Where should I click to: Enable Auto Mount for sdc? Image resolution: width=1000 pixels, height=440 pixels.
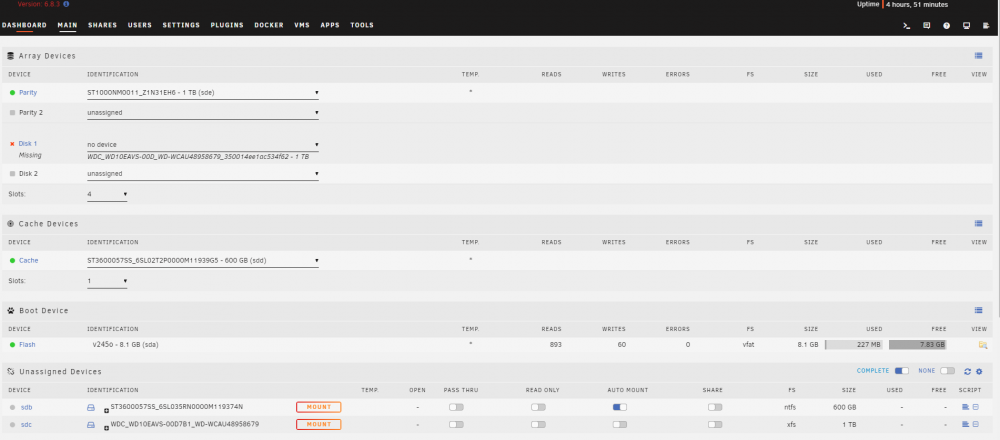[x=620, y=424]
